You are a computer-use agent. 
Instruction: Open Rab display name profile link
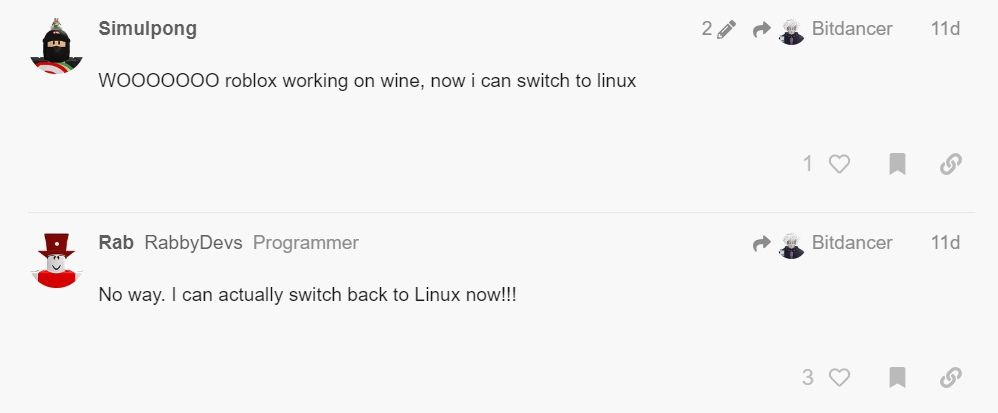click(115, 242)
